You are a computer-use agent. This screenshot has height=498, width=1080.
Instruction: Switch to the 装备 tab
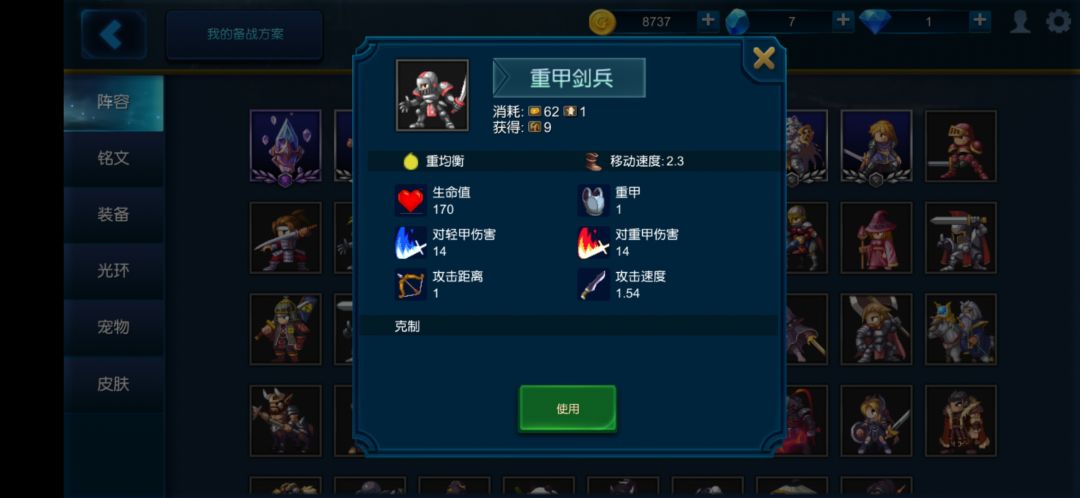[113, 215]
